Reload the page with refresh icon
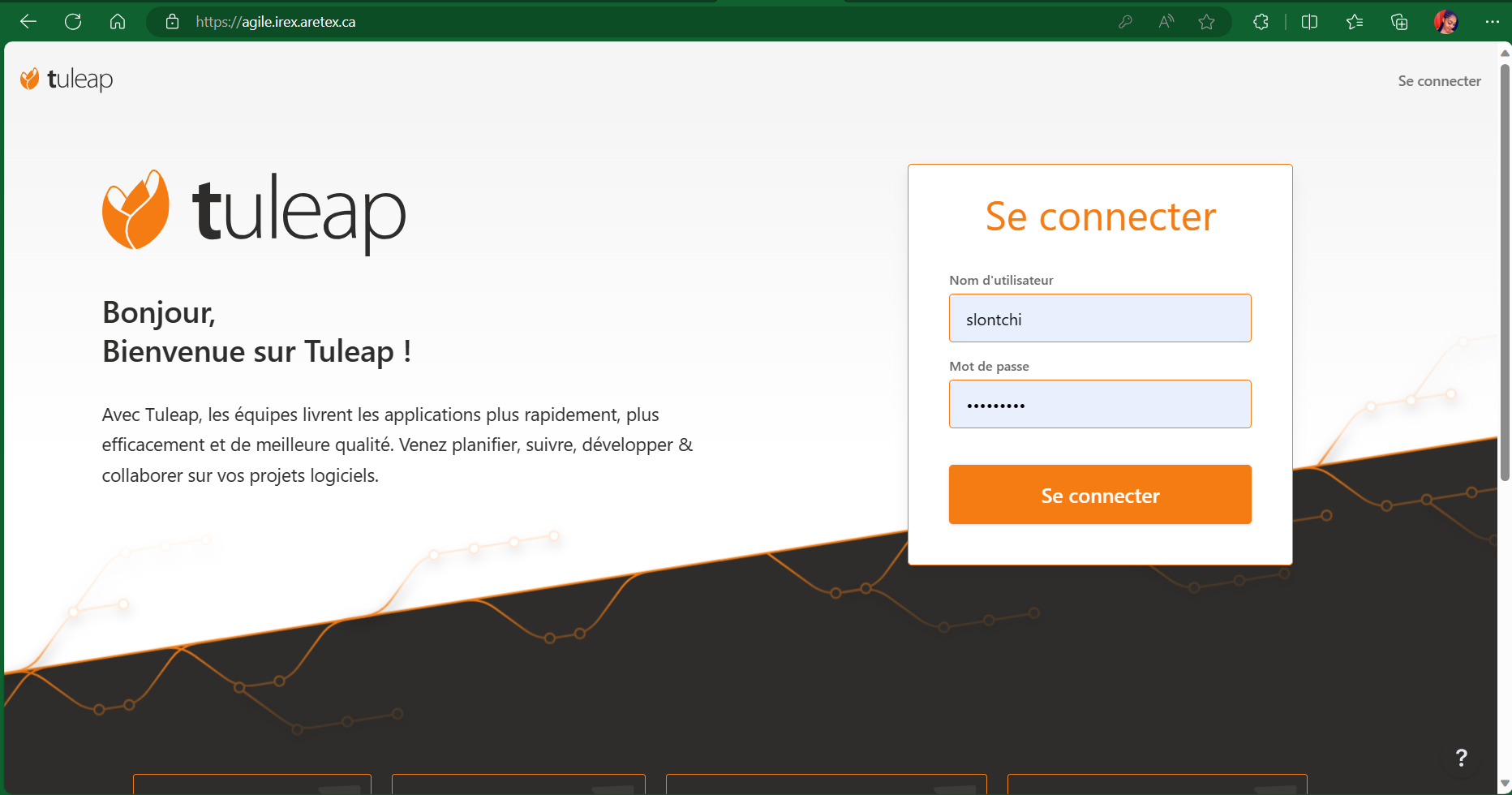 pyautogui.click(x=73, y=22)
